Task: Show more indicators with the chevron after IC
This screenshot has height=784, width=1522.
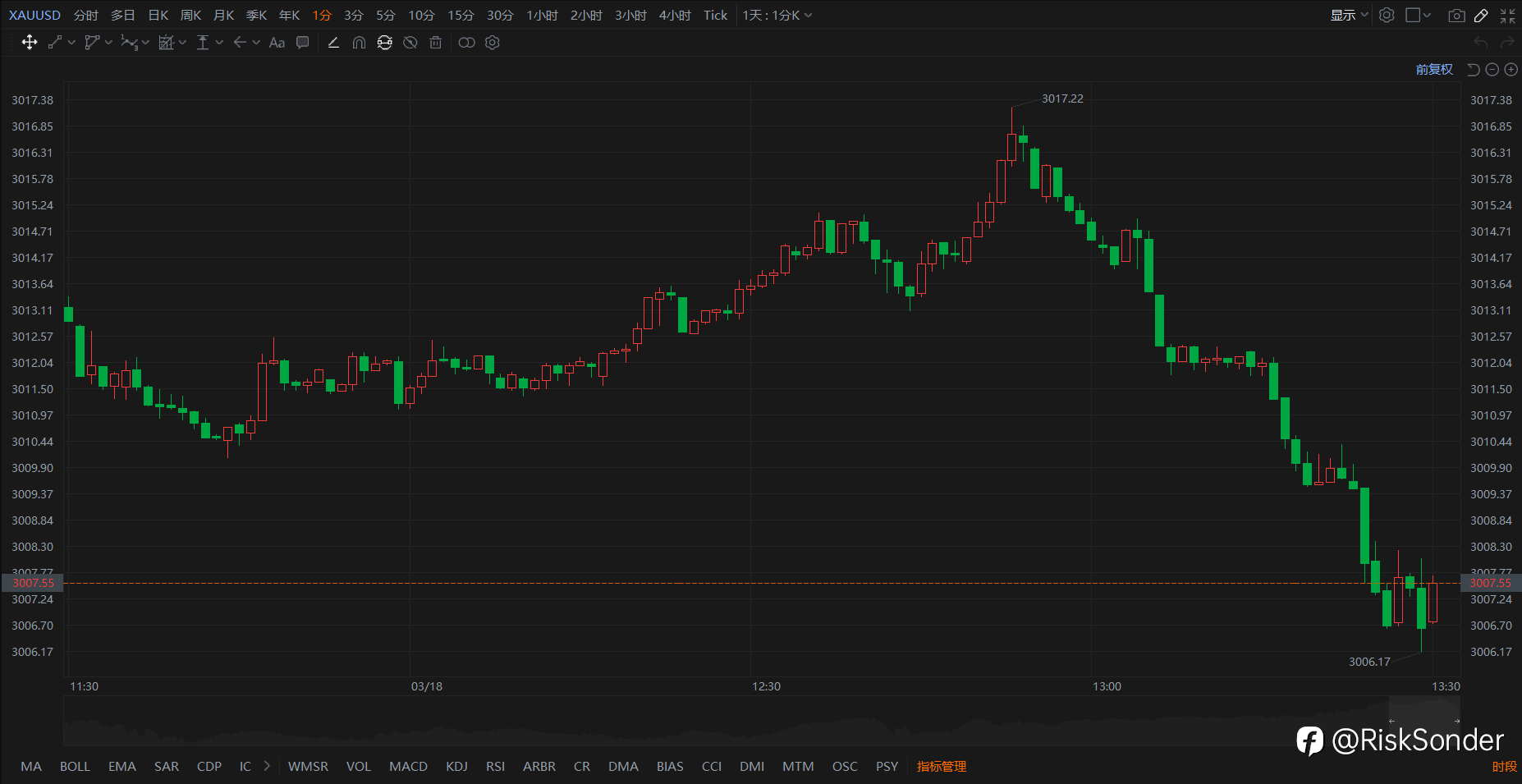Action: tap(267, 766)
